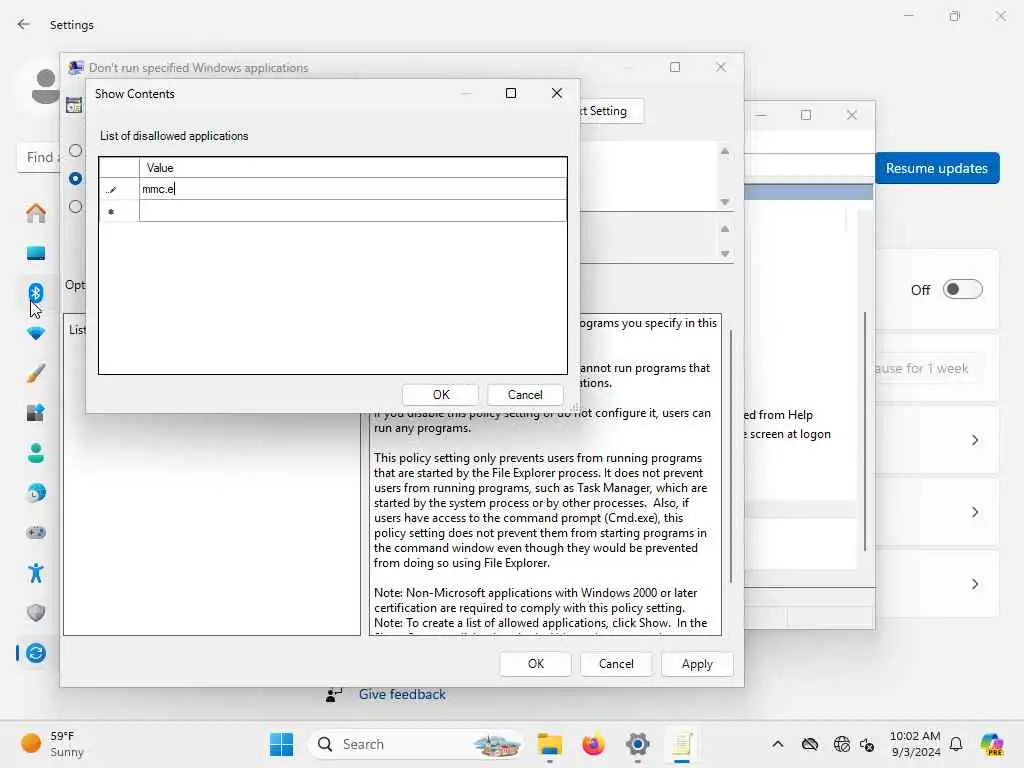The width and height of the screenshot is (1024, 768).
Task: Click the Value column header
Action: coord(353,168)
